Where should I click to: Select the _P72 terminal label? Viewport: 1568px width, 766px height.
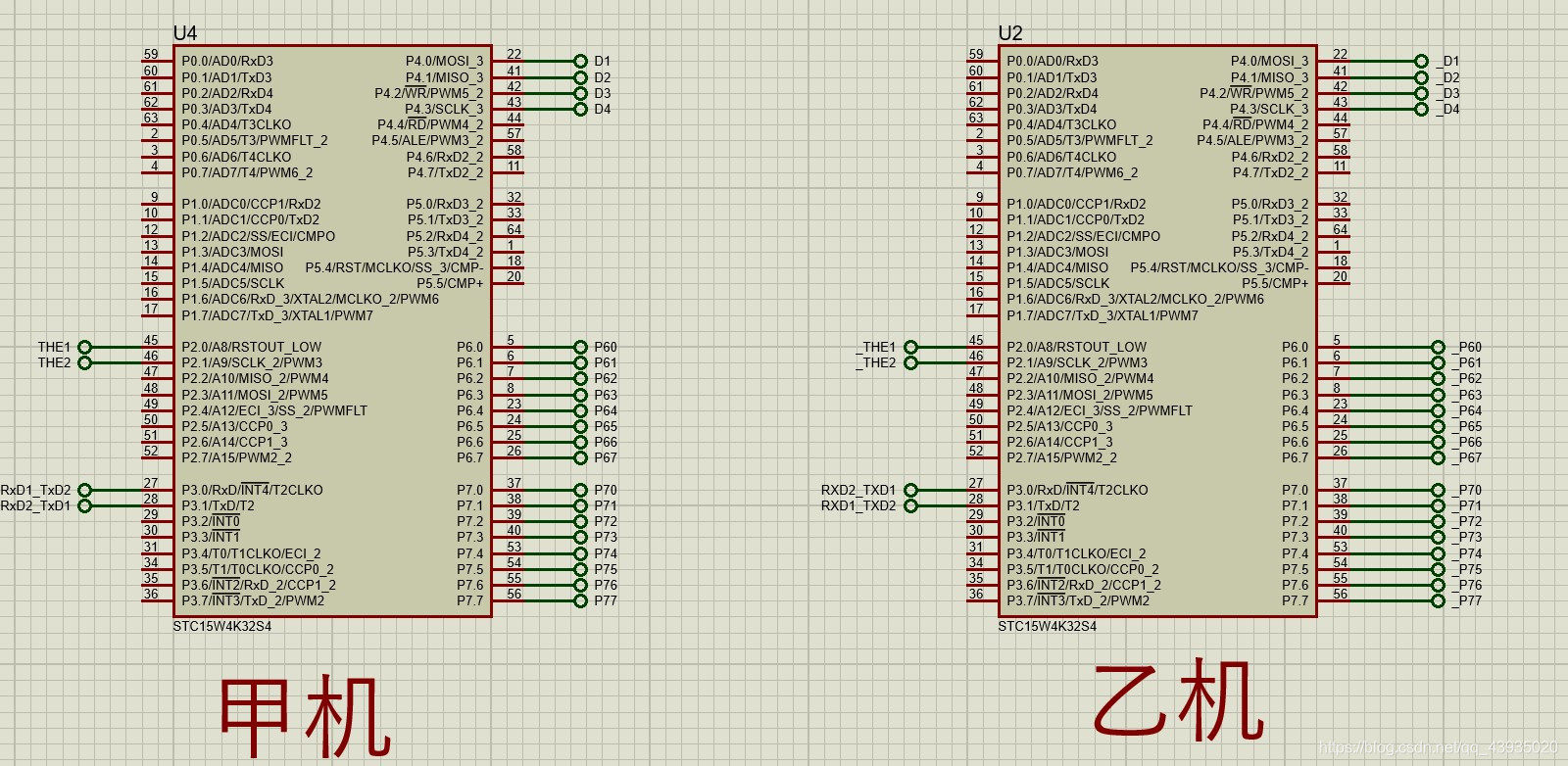pos(1467,521)
